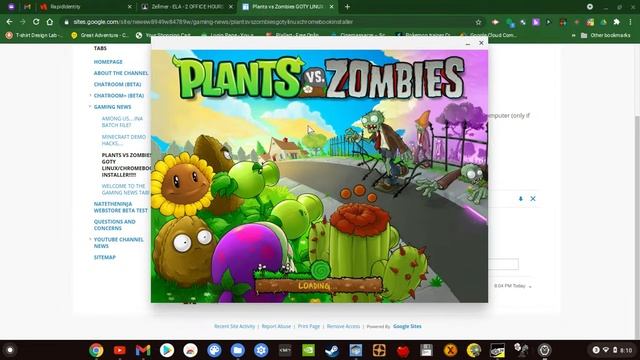Open GAMING NEWS page link

point(112,107)
